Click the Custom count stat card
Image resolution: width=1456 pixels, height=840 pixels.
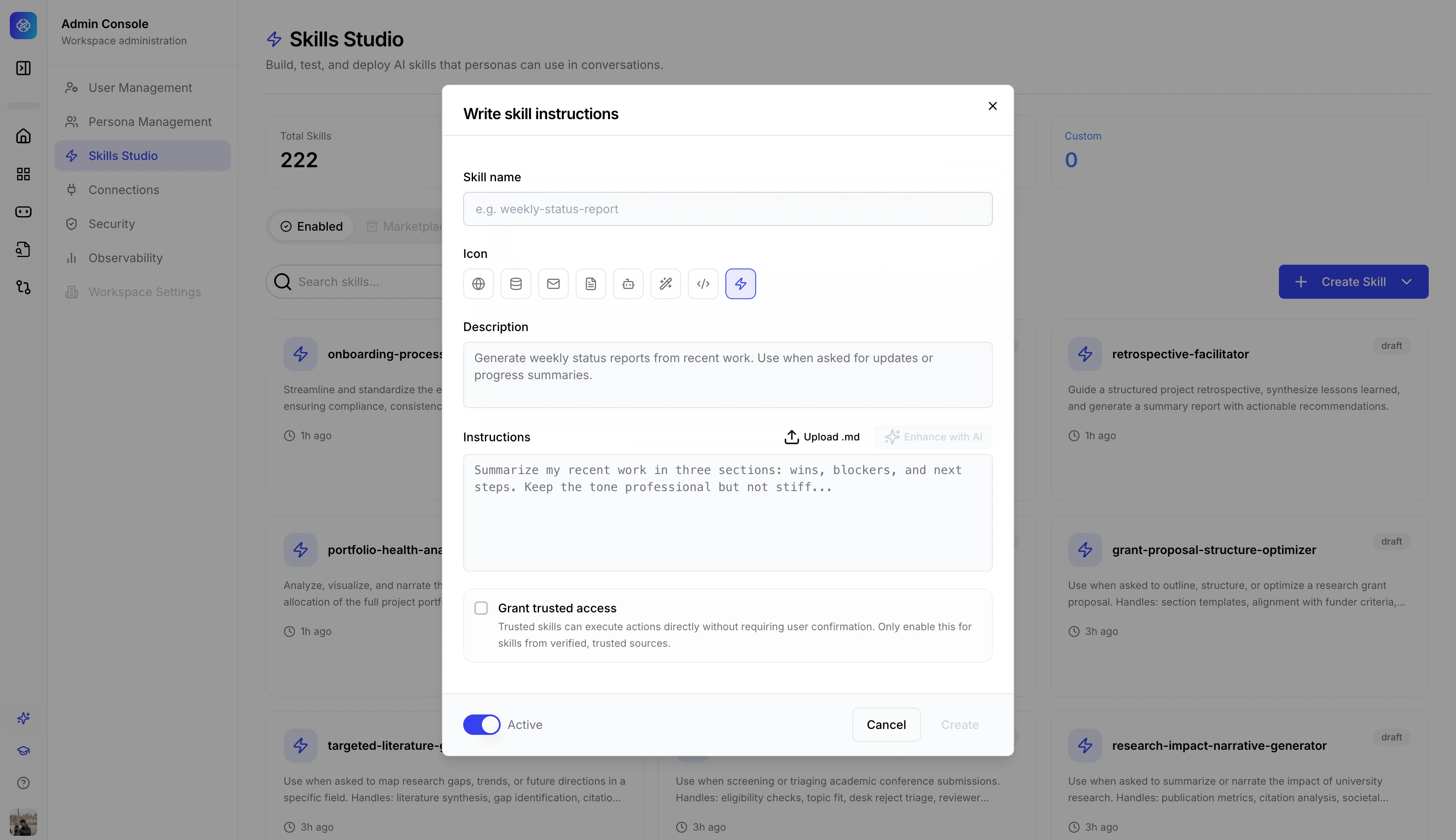click(x=1239, y=151)
